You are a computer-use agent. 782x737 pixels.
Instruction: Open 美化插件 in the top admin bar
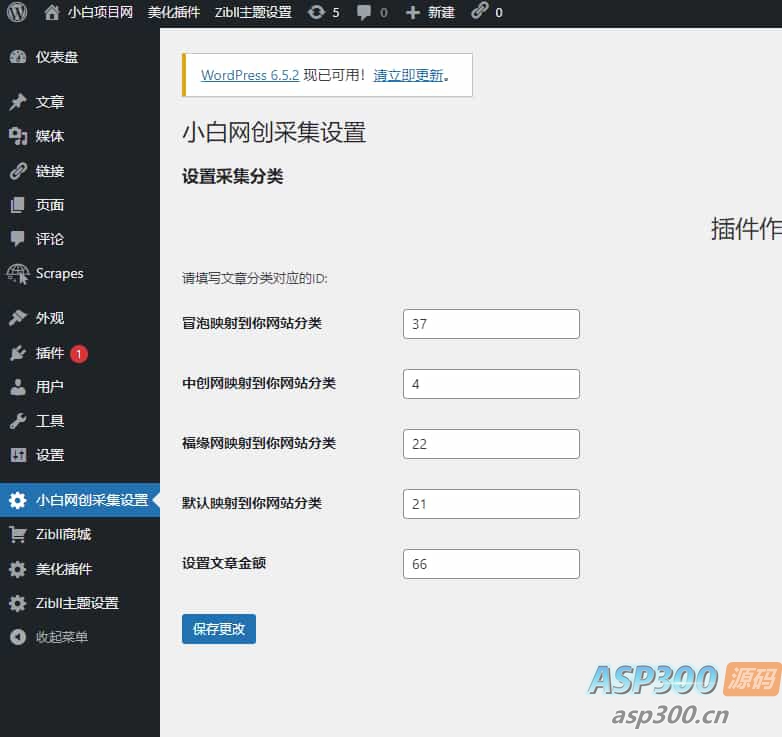click(174, 12)
